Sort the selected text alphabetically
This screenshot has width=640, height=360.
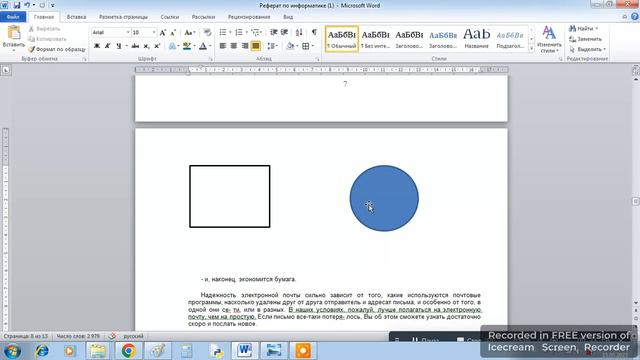point(299,32)
